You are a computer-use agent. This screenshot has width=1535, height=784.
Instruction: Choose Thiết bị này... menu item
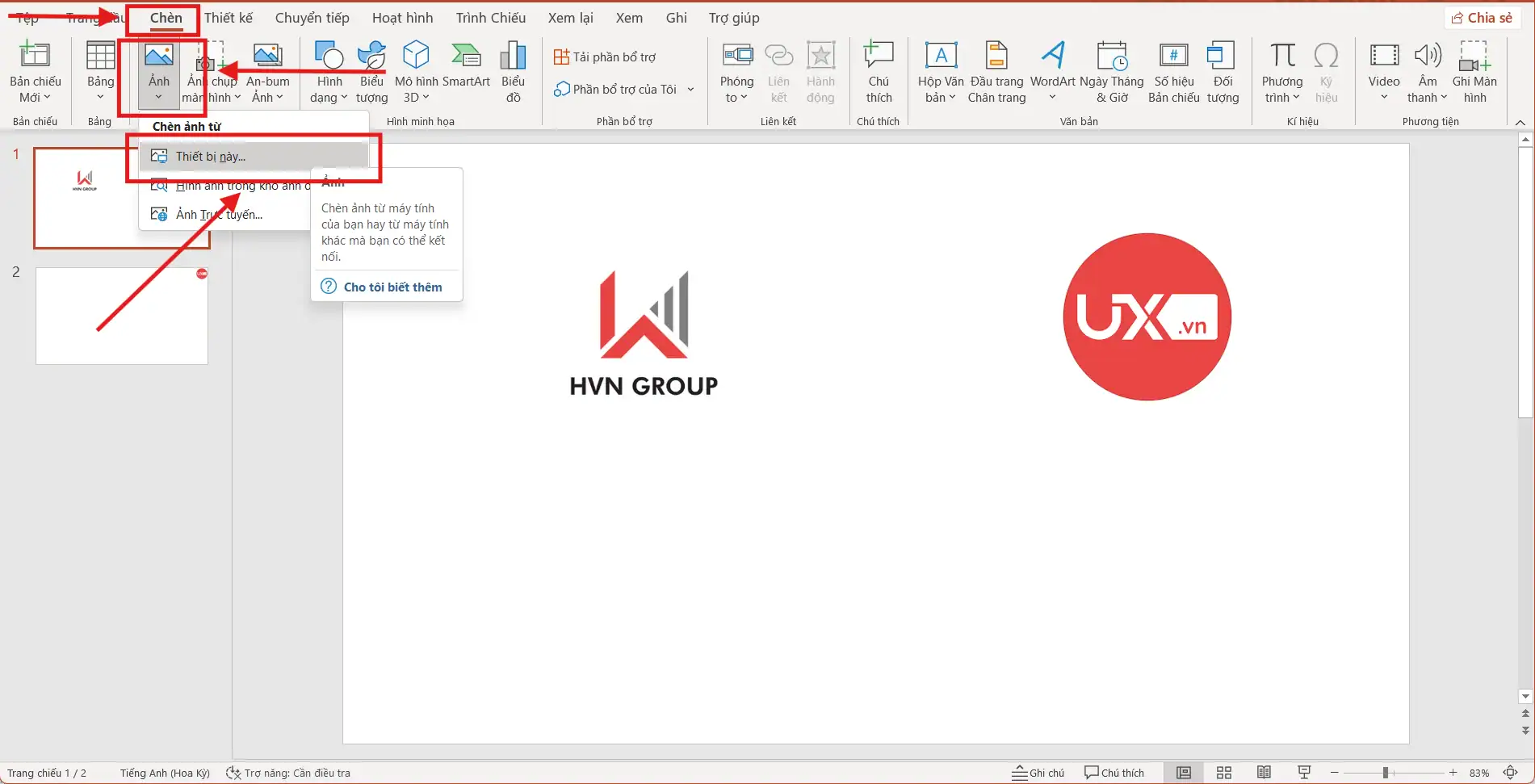click(254, 157)
